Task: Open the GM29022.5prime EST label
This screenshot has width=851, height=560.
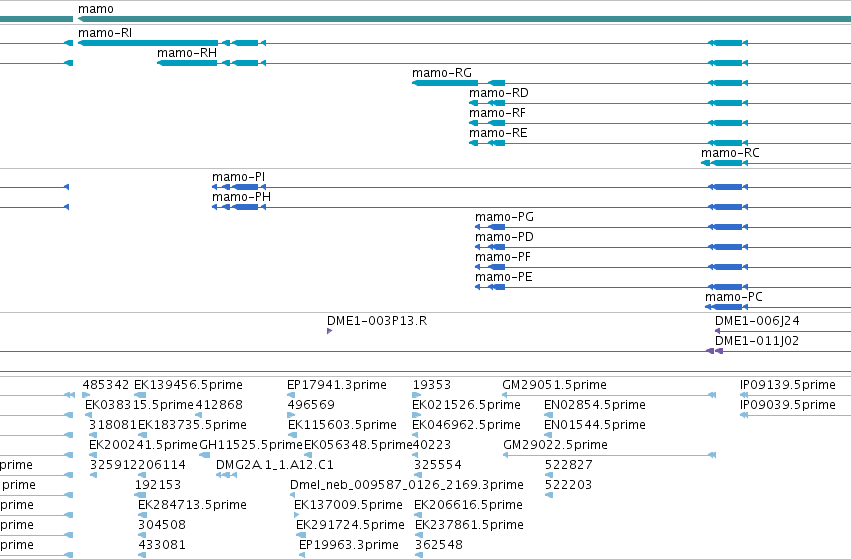Action: [556, 446]
